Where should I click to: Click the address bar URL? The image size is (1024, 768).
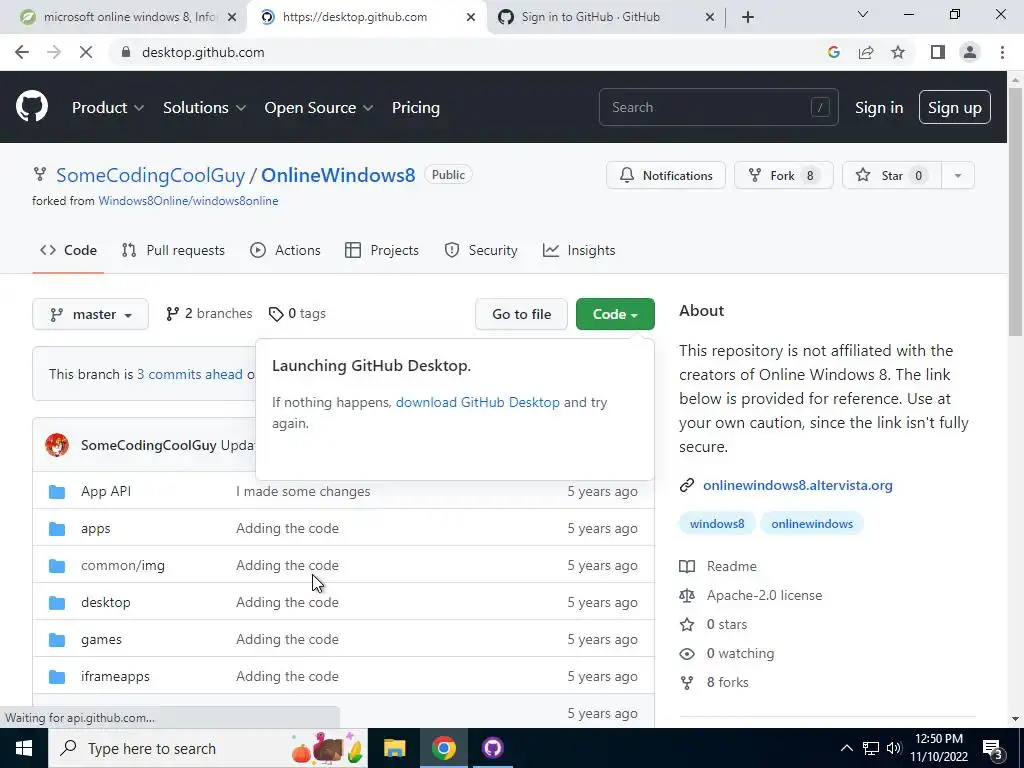click(203, 52)
